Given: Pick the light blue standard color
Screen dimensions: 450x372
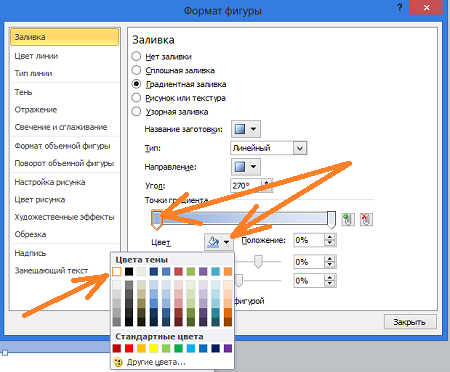Looking at the screenshot, I should pyautogui.click(x=191, y=348).
